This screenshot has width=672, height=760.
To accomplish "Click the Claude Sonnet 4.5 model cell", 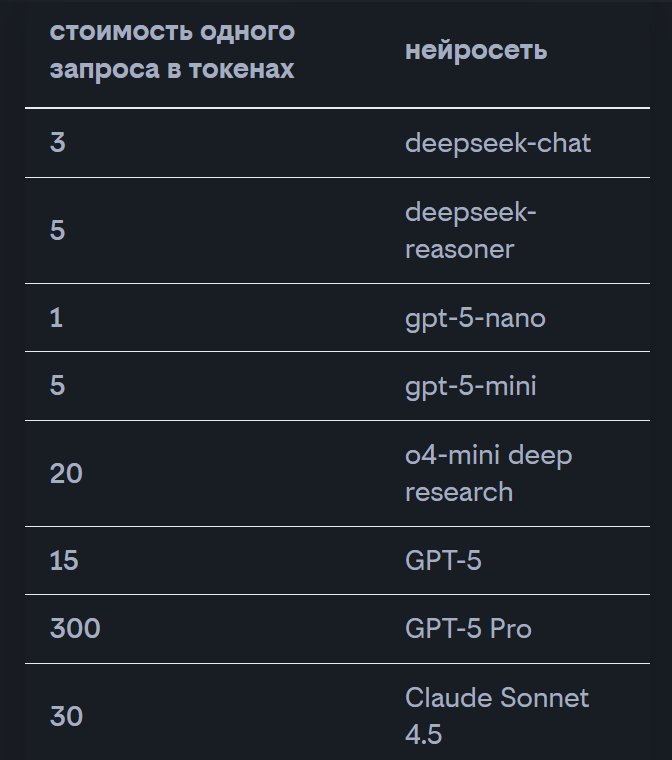I will pyautogui.click(x=497, y=716).
